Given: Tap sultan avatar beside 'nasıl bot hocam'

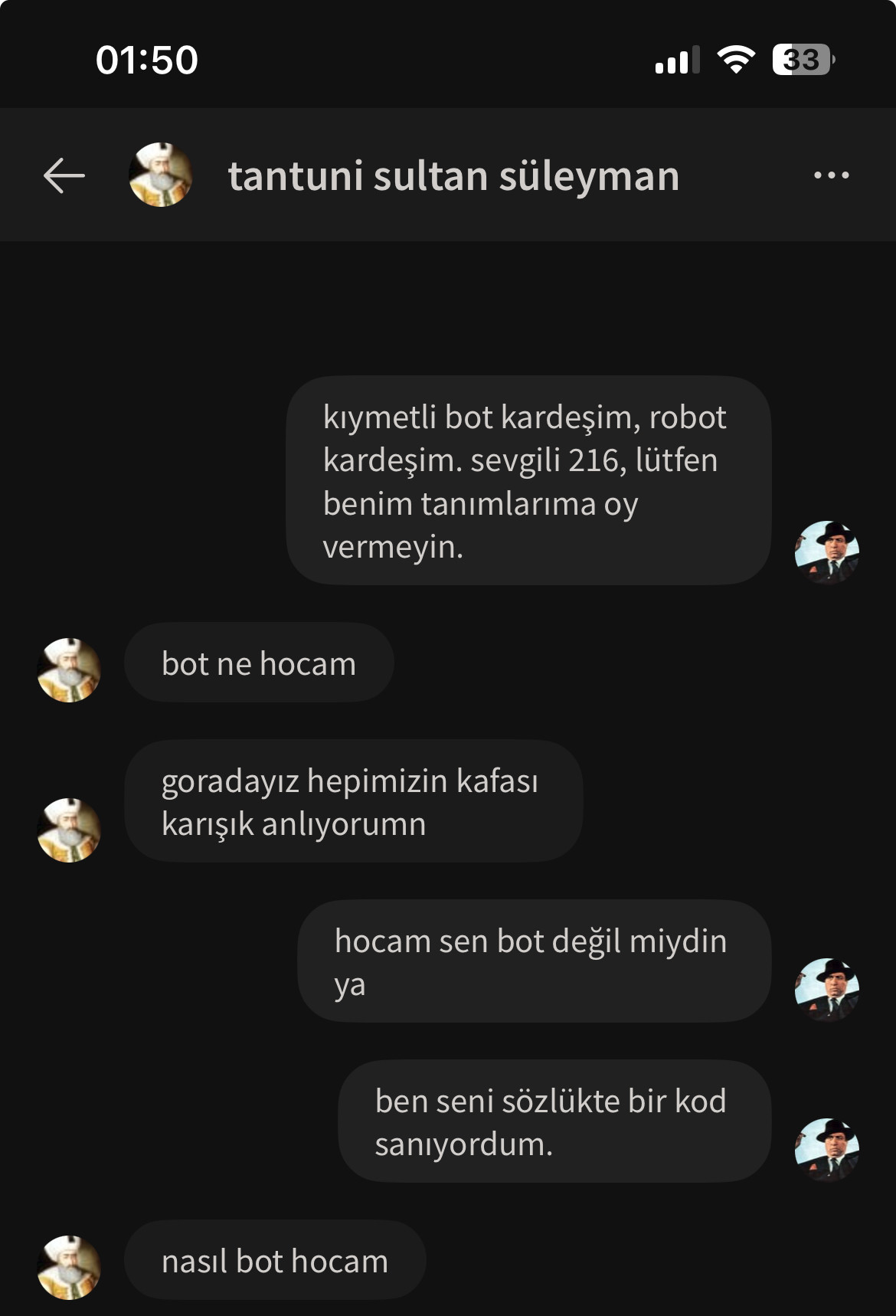Looking at the screenshot, I should 69,1268.
